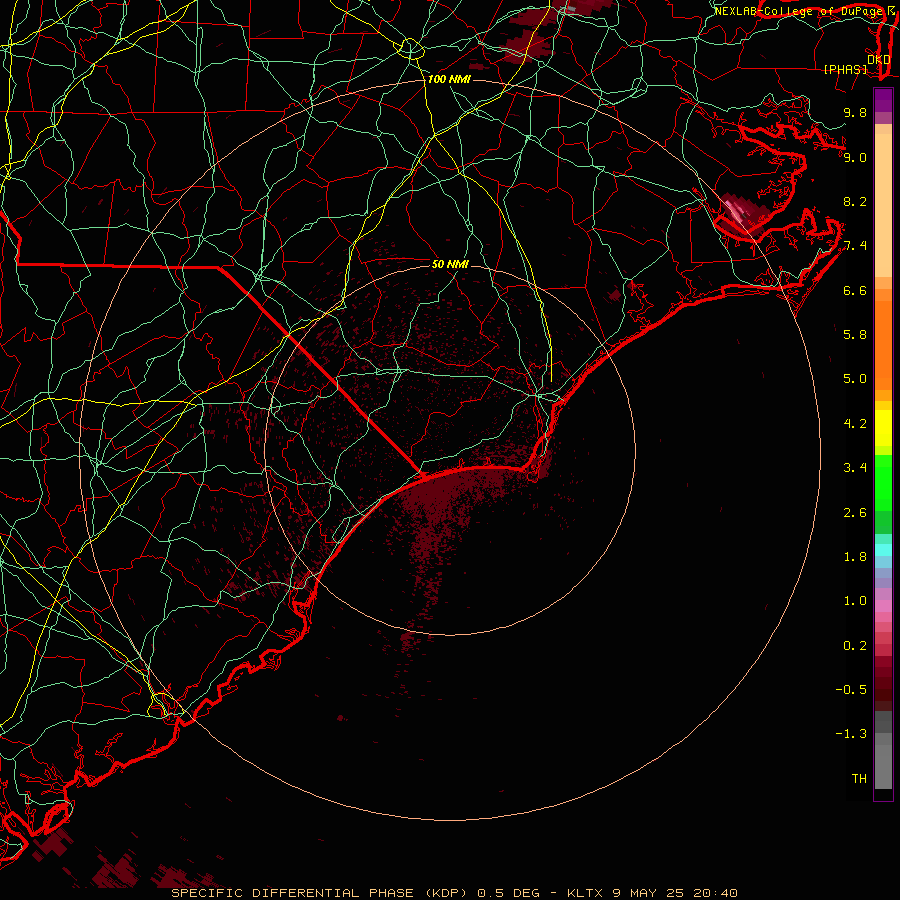Click the 1.8 value on the color scale
The height and width of the screenshot is (900, 900).
coord(855,557)
